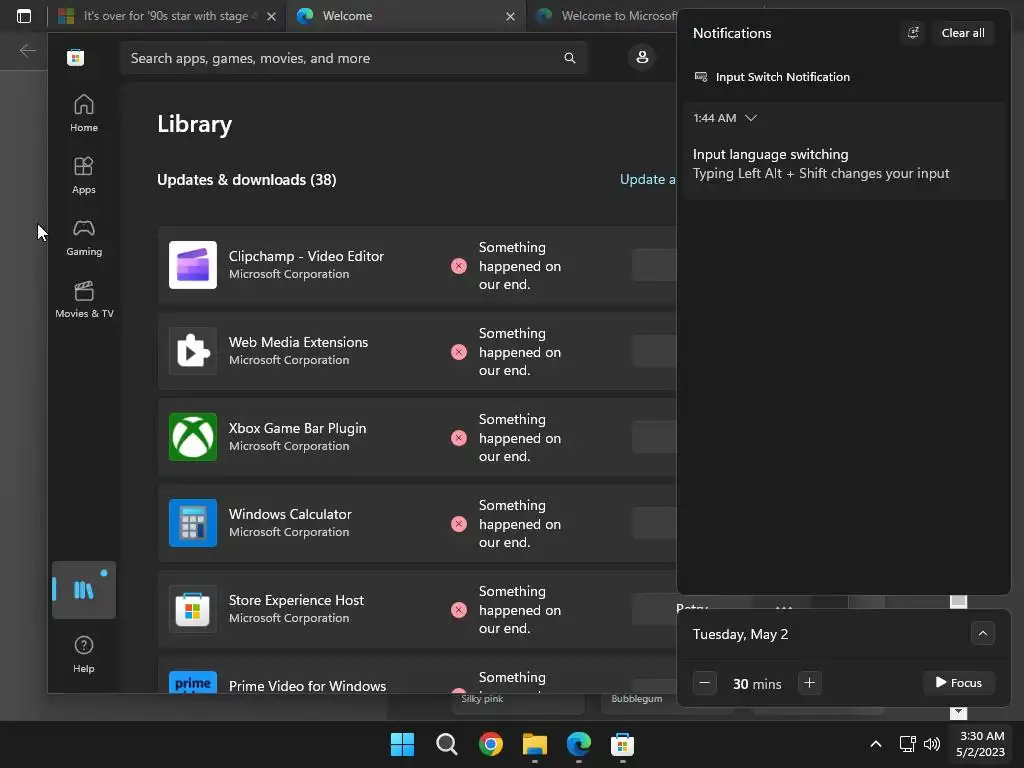
Task: Collapse the calendar with chevron button
Action: (x=982, y=633)
